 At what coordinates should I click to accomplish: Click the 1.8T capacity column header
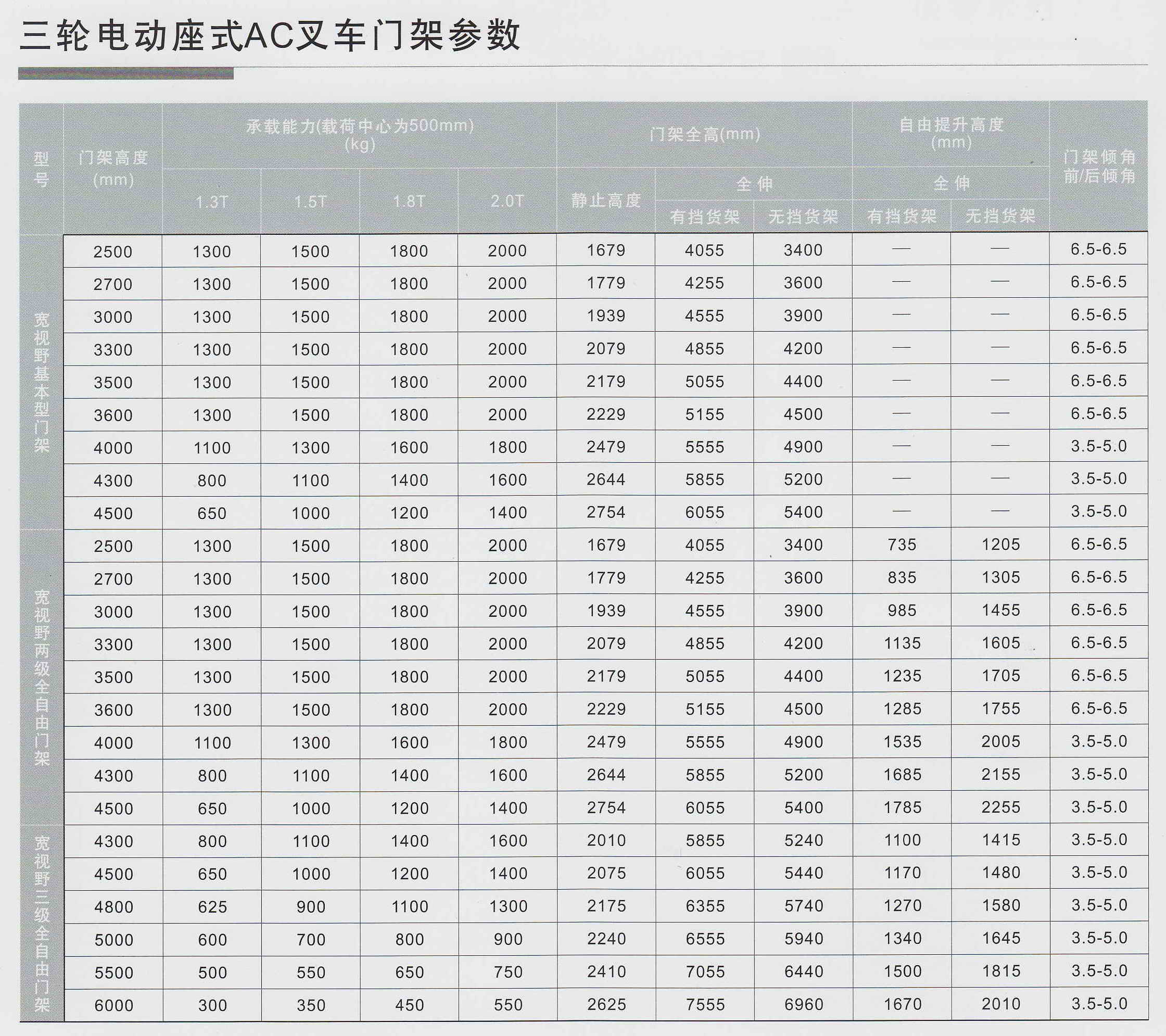(409, 201)
